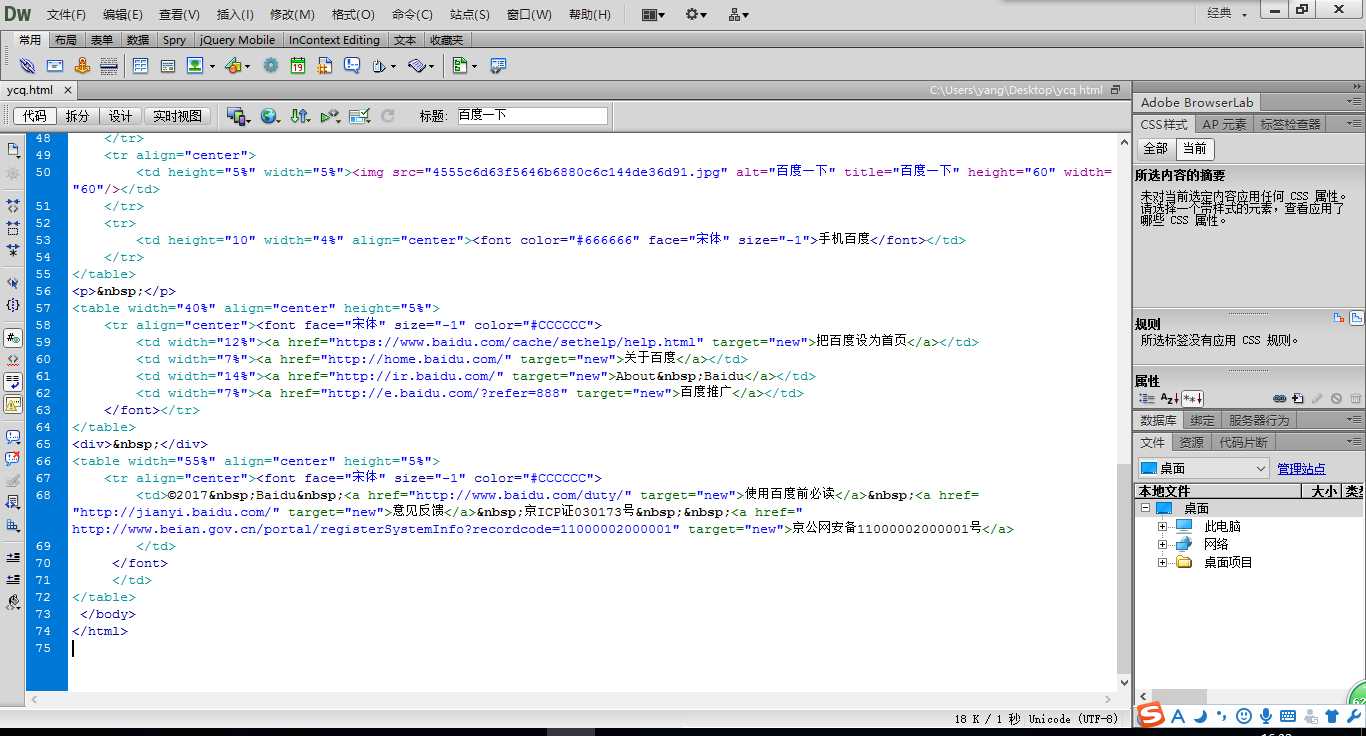The height and width of the screenshot is (736, 1366).
Task: Open the AP 元素 panel tab
Action: click(x=1224, y=124)
